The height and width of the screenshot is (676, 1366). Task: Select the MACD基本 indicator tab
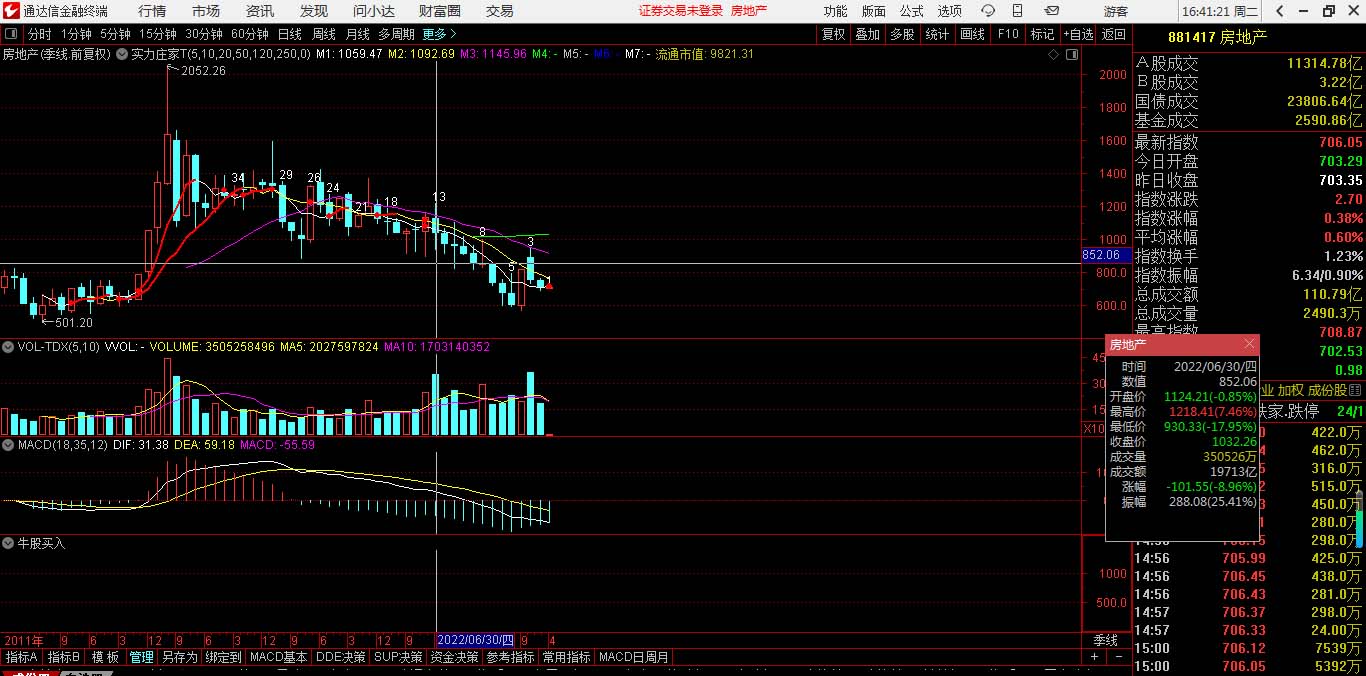click(x=279, y=657)
